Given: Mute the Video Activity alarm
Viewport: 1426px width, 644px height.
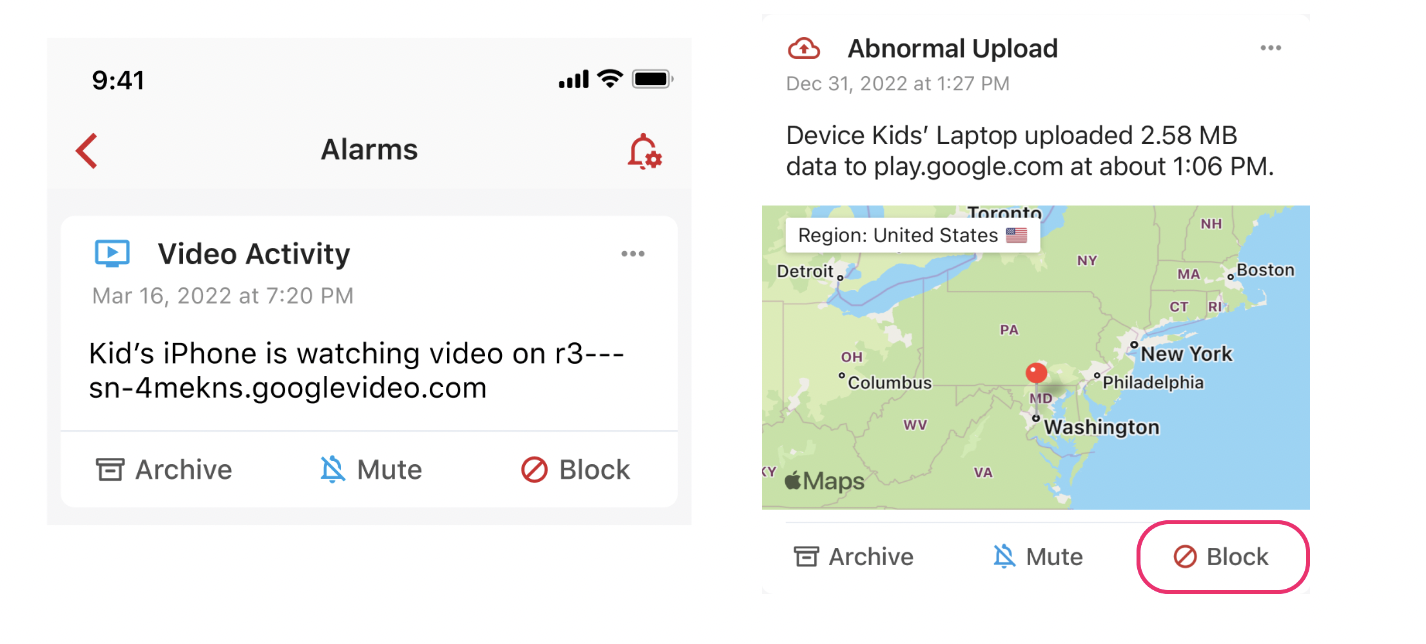Looking at the screenshot, I should pos(371,470).
